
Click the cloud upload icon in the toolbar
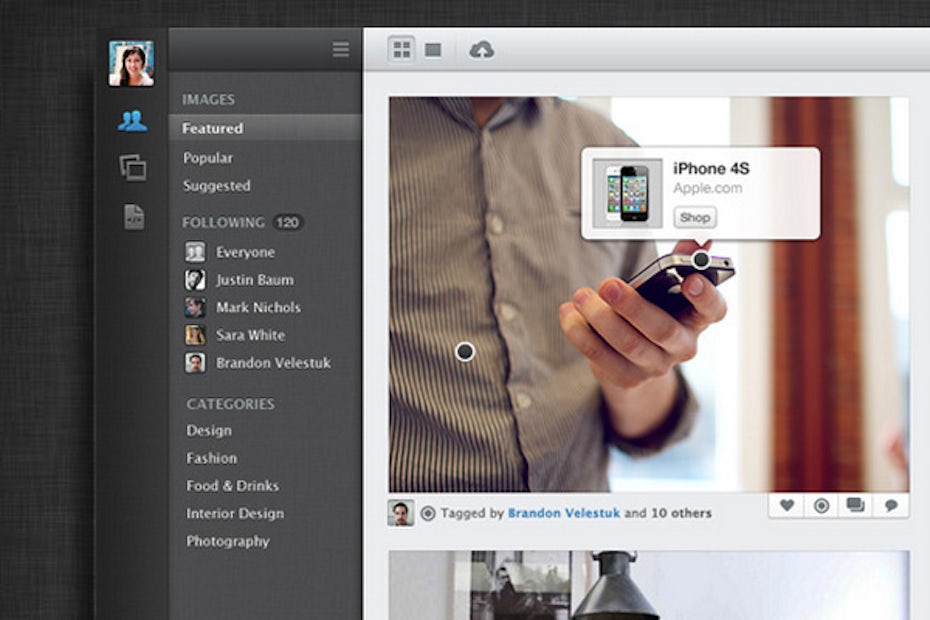coord(482,50)
